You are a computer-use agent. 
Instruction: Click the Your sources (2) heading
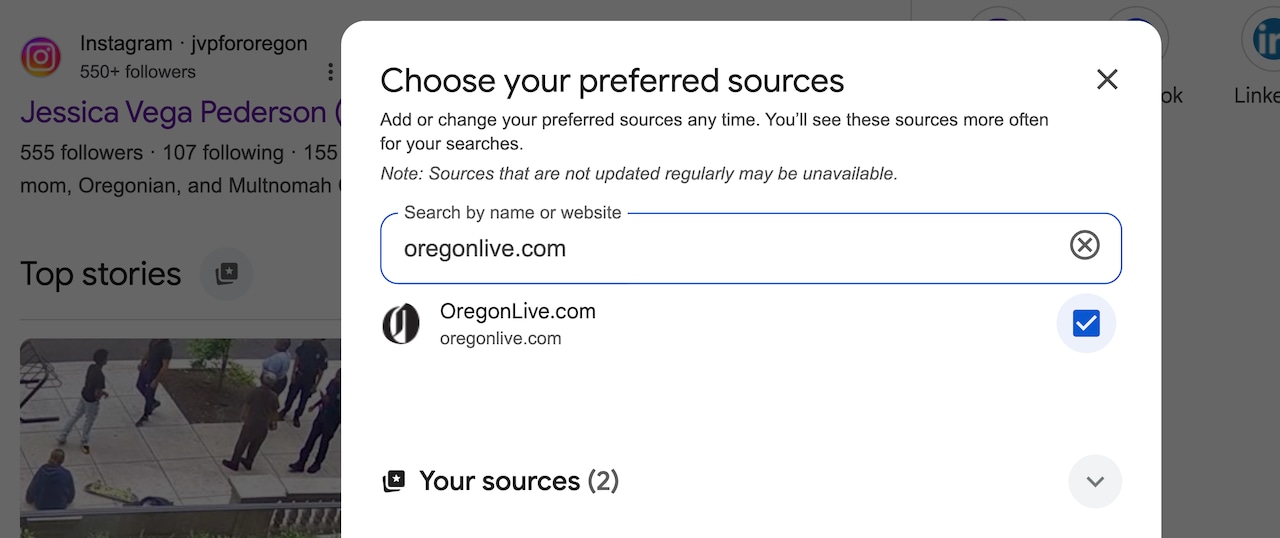(519, 481)
